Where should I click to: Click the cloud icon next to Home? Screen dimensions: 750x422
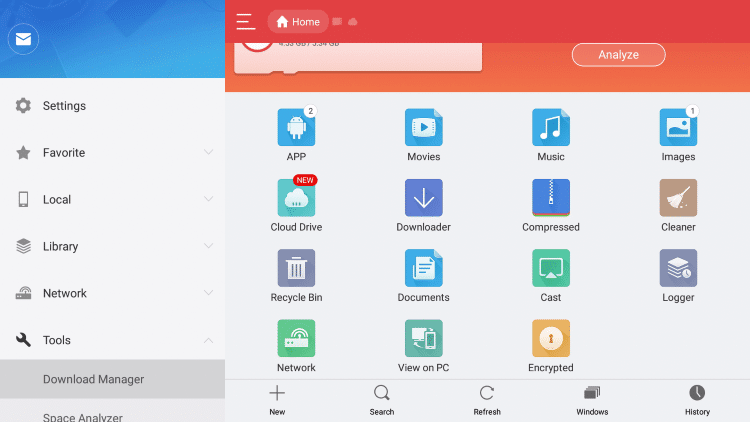point(353,22)
